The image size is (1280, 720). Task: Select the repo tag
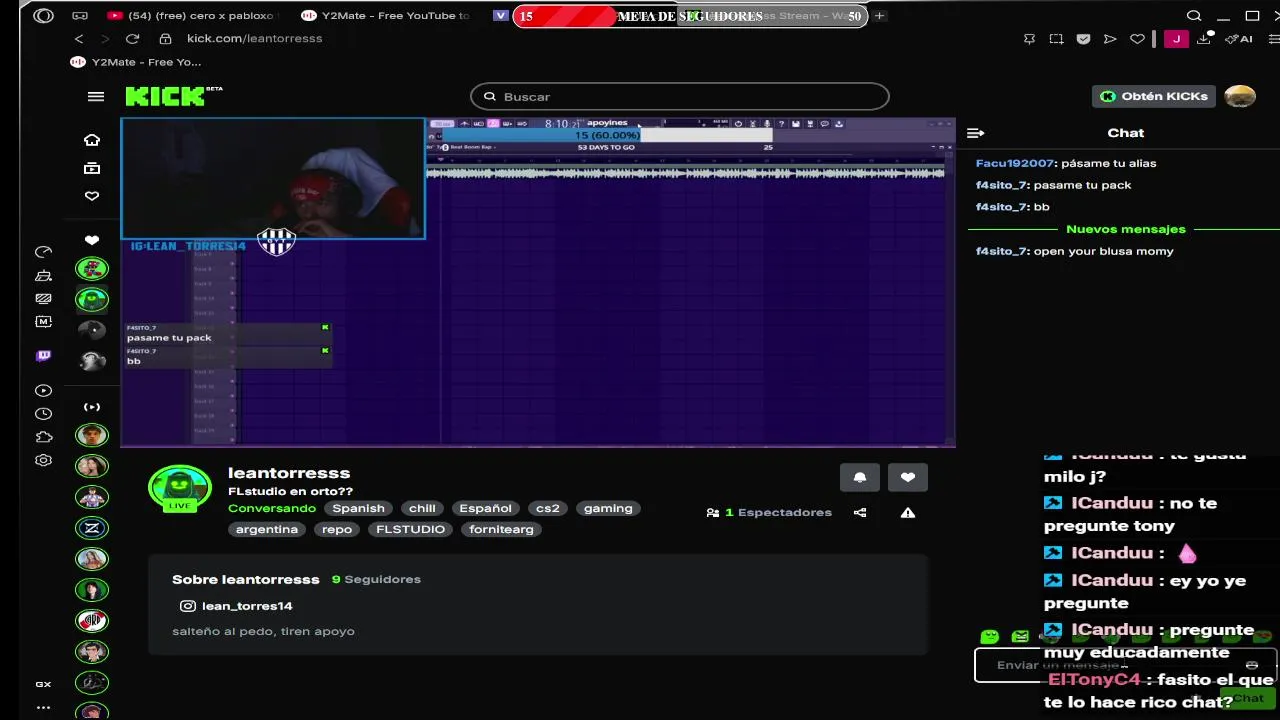coord(337,530)
